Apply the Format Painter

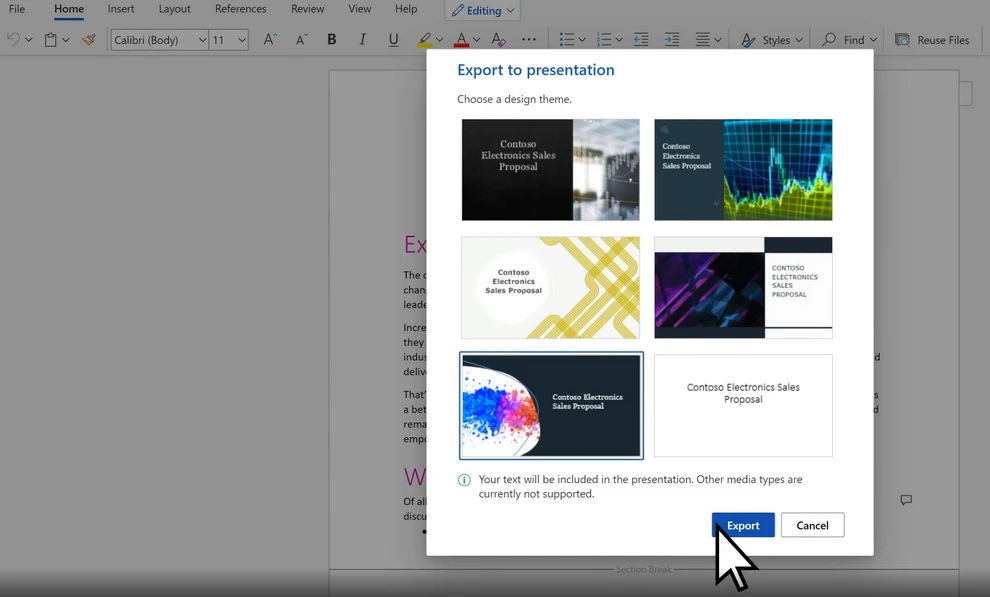coord(88,40)
